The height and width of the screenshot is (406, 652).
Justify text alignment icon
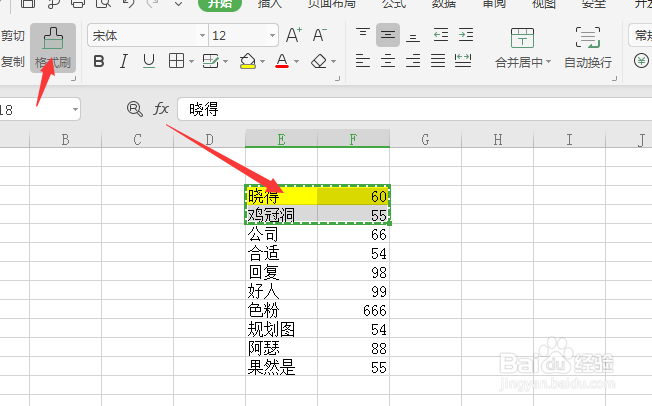[x=438, y=61]
